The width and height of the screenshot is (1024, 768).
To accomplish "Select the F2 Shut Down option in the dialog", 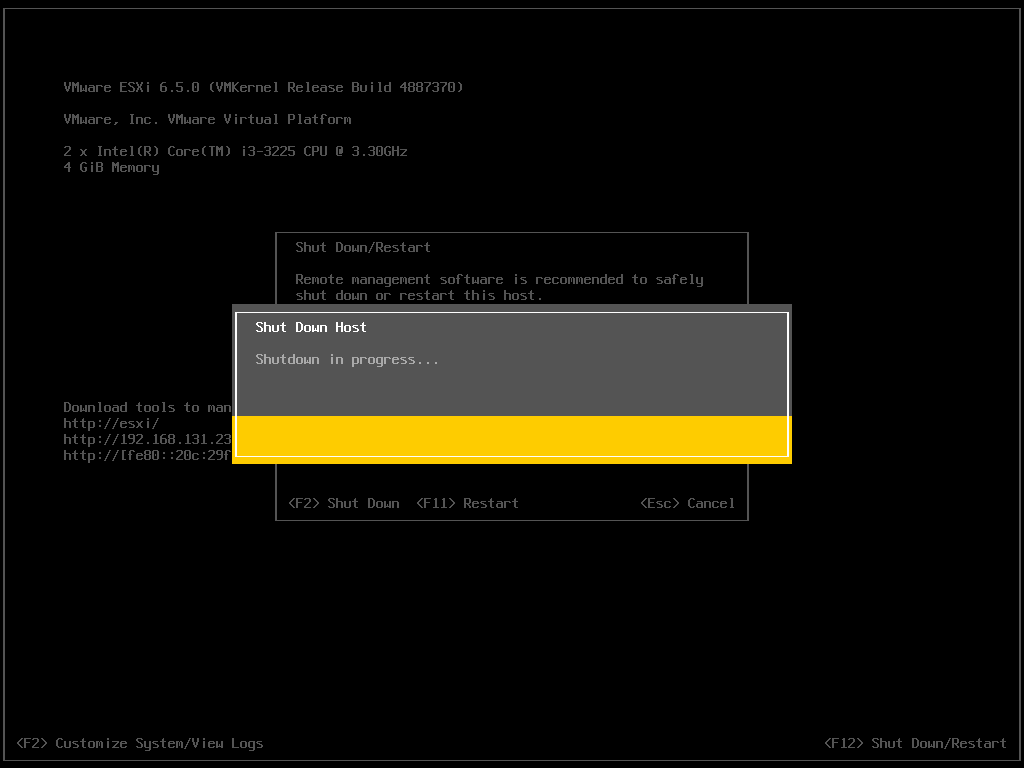I will pos(344,504).
